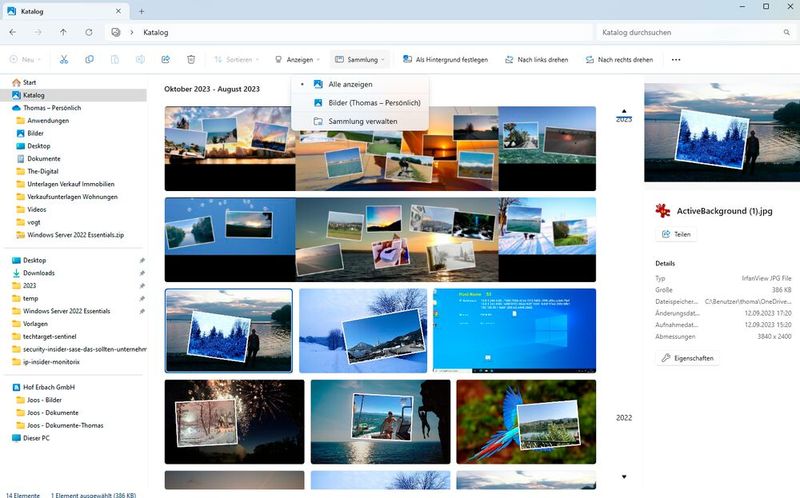Click pin icon next to Downloads
800x498 pixels.
(142, 273)
